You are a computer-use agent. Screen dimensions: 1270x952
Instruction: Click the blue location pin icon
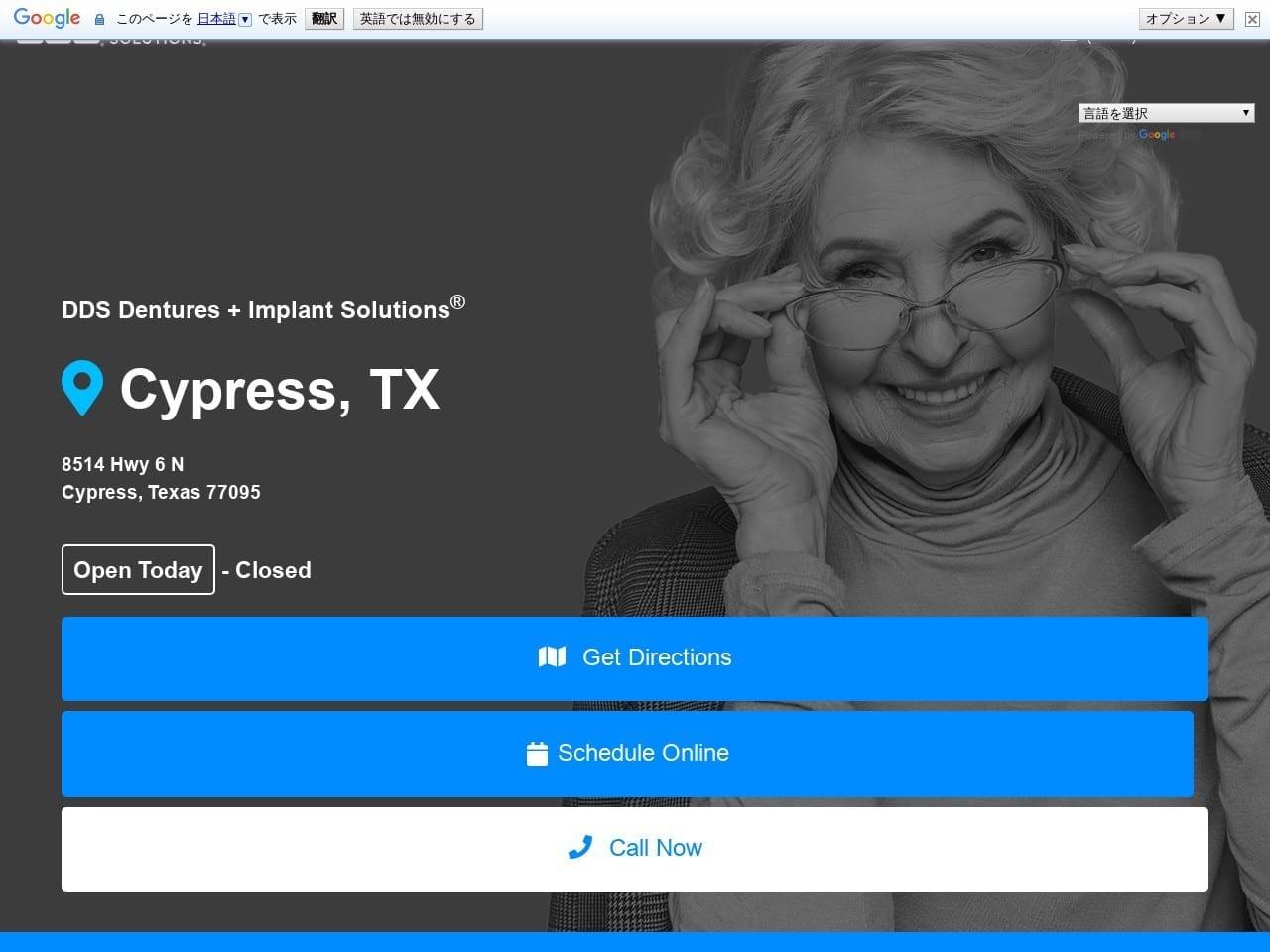pyautogui.click(x=82, y=388)
